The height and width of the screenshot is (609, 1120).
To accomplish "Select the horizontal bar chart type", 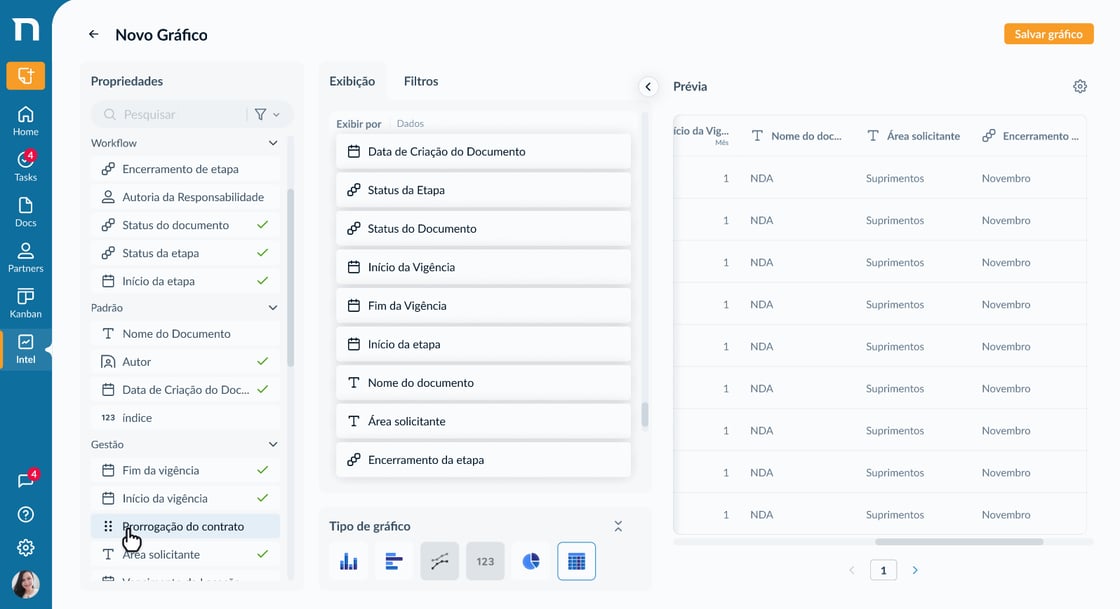I will click(394, 561).
